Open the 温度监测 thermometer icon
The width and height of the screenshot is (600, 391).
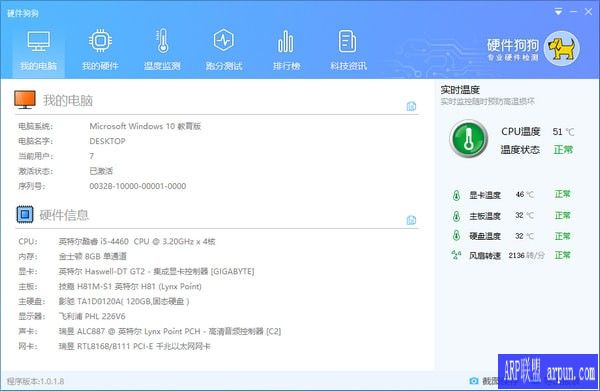[162, 41]
